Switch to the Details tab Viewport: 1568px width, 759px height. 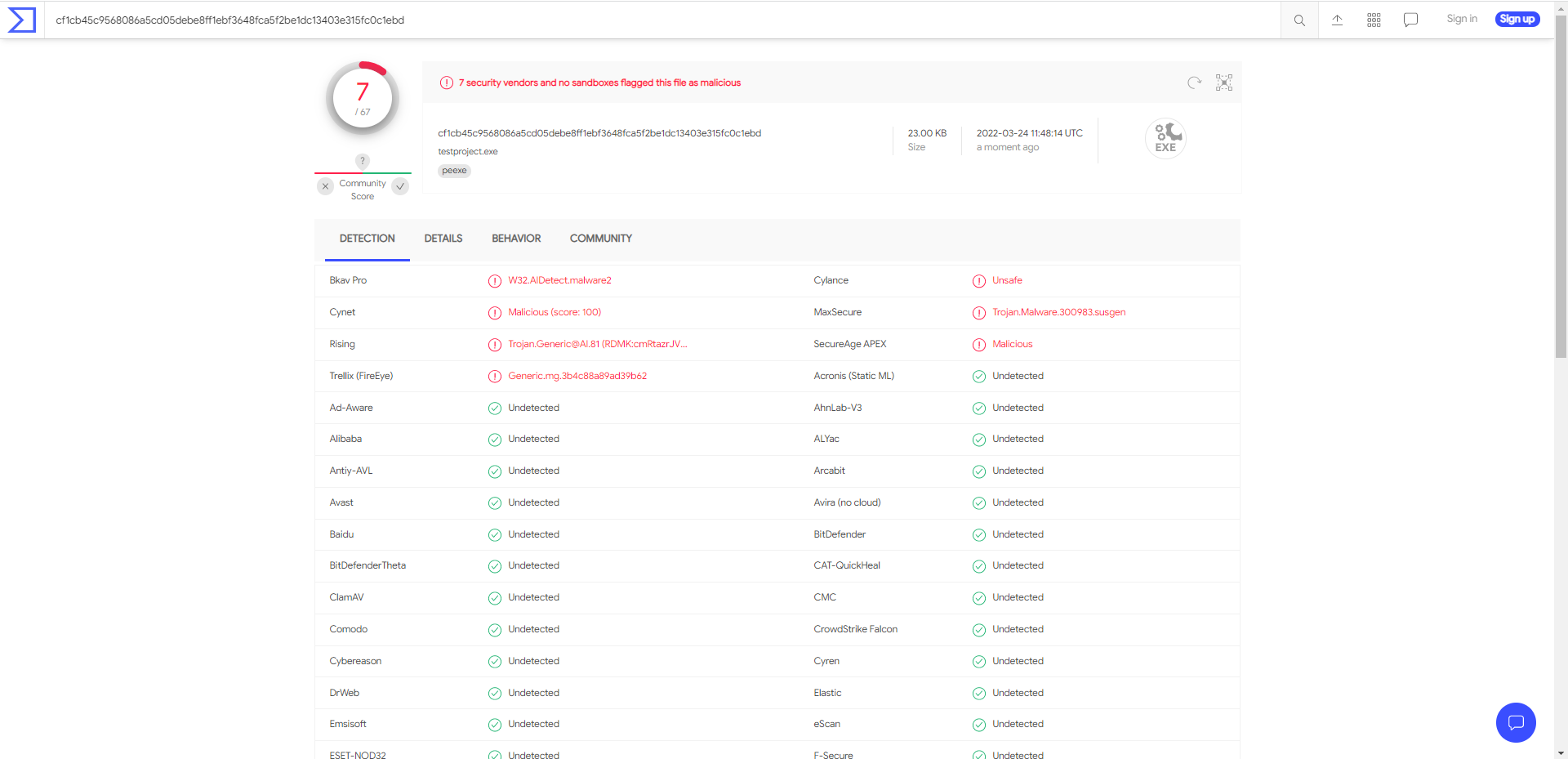(443, 239)
